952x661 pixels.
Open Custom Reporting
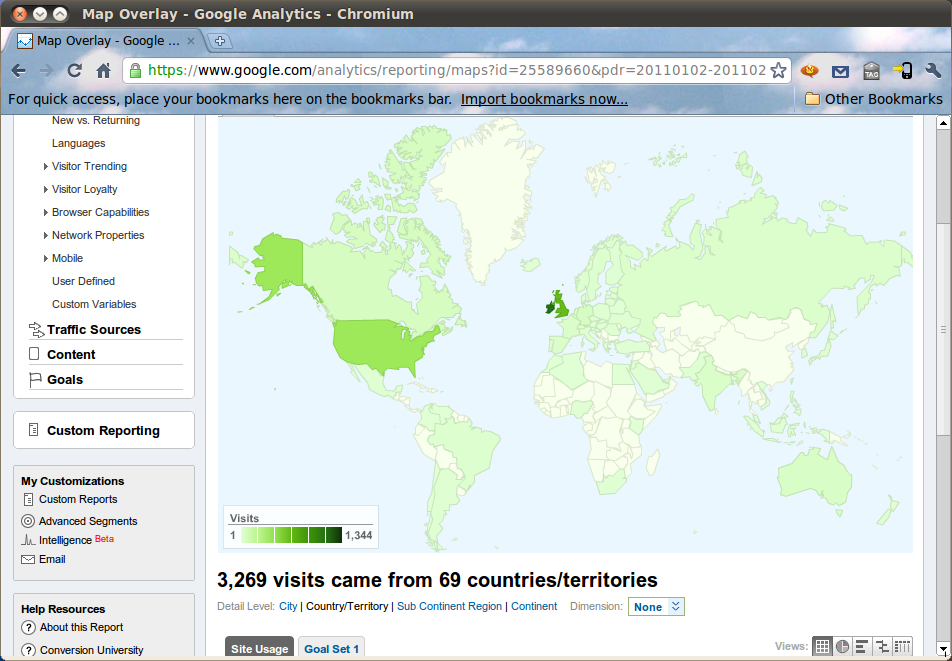point(103,430)
